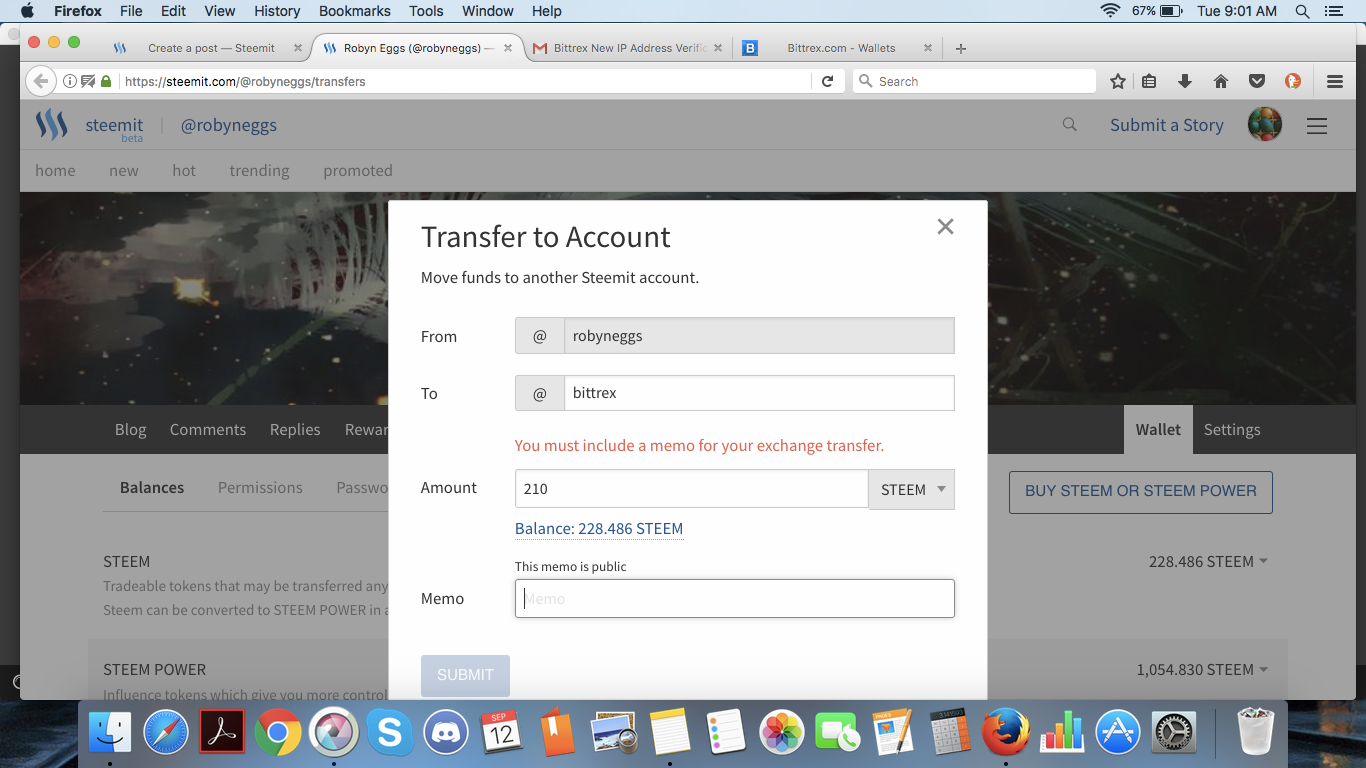Click the Submit a Story link
The image size is (1366, 768).
pos(1166,124)
